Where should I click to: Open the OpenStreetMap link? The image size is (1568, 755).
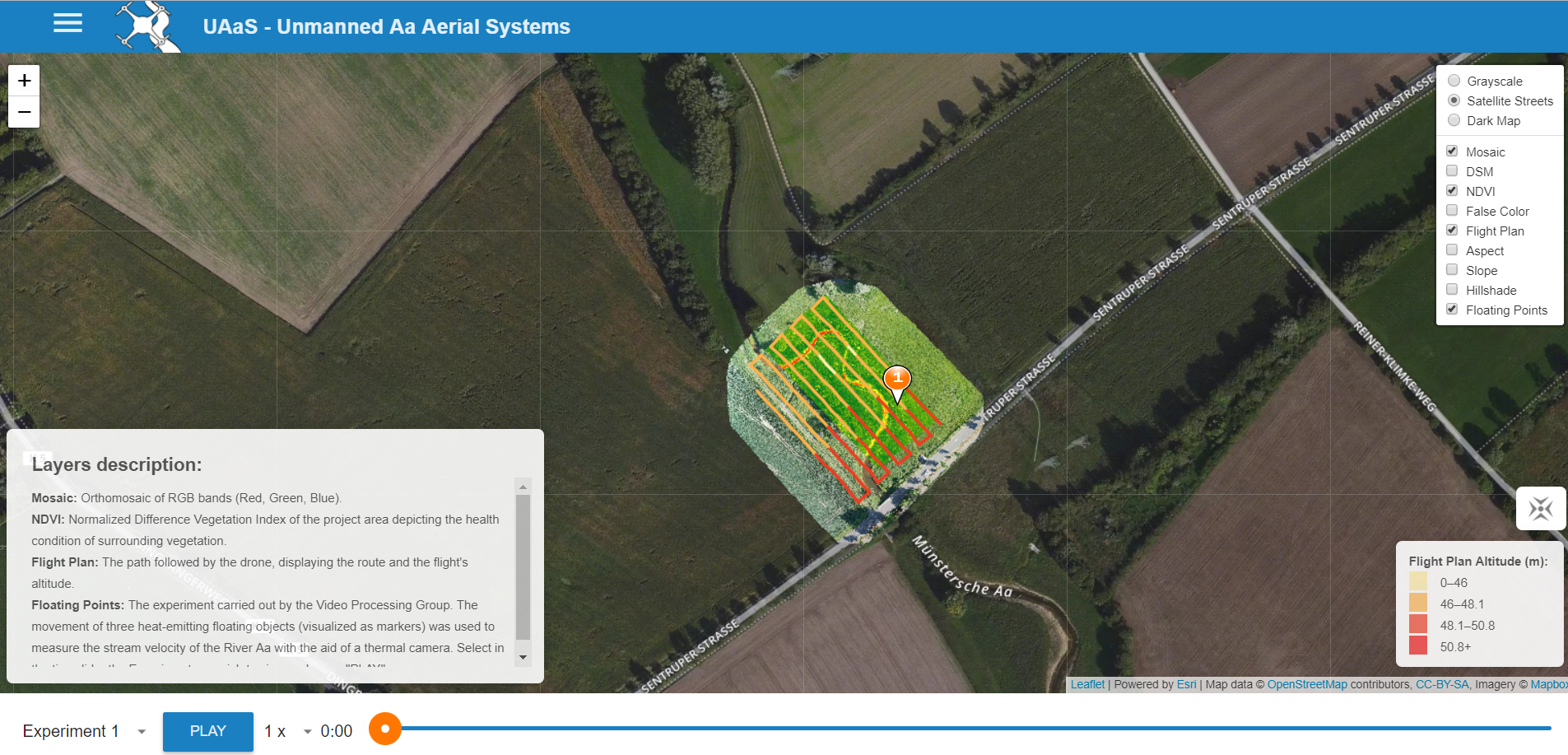pos(1306,684)
